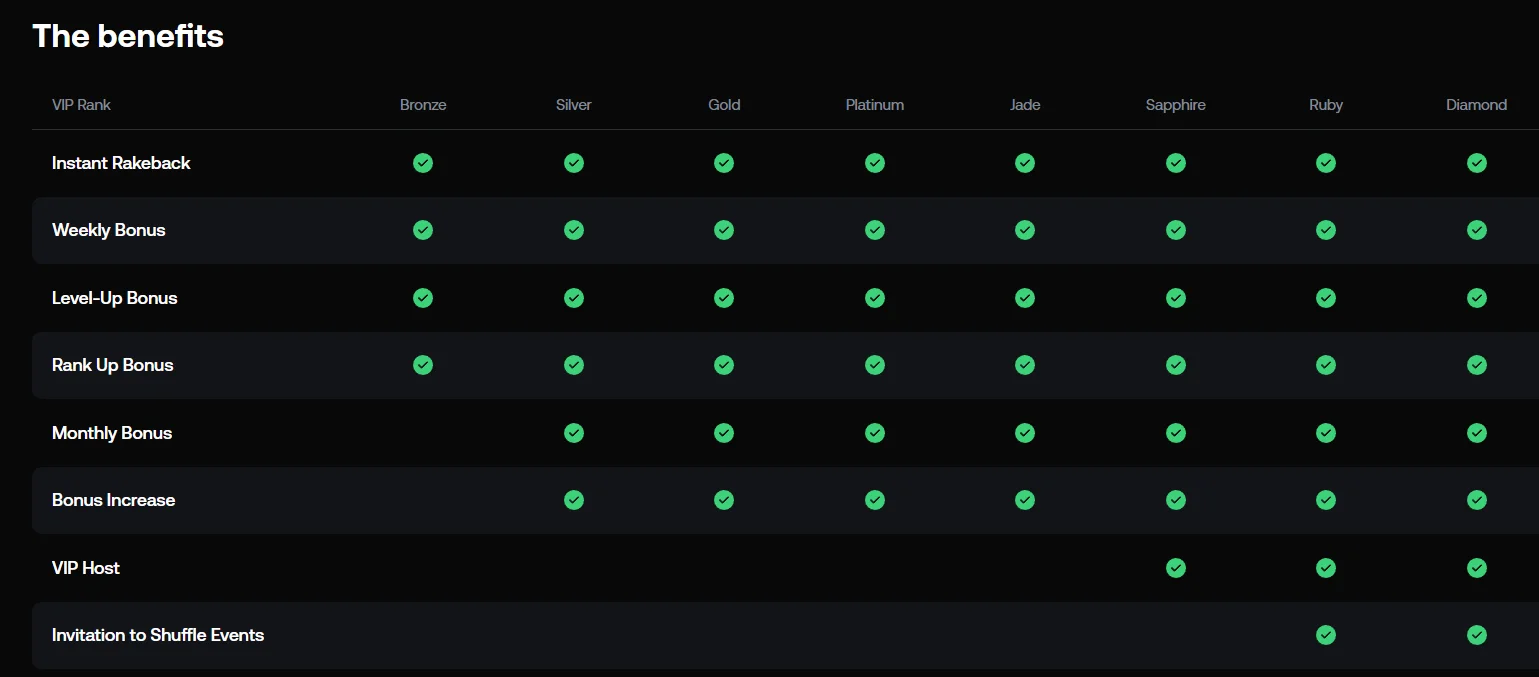
Task: Select the Jade column header
Action: [1025, 105]
